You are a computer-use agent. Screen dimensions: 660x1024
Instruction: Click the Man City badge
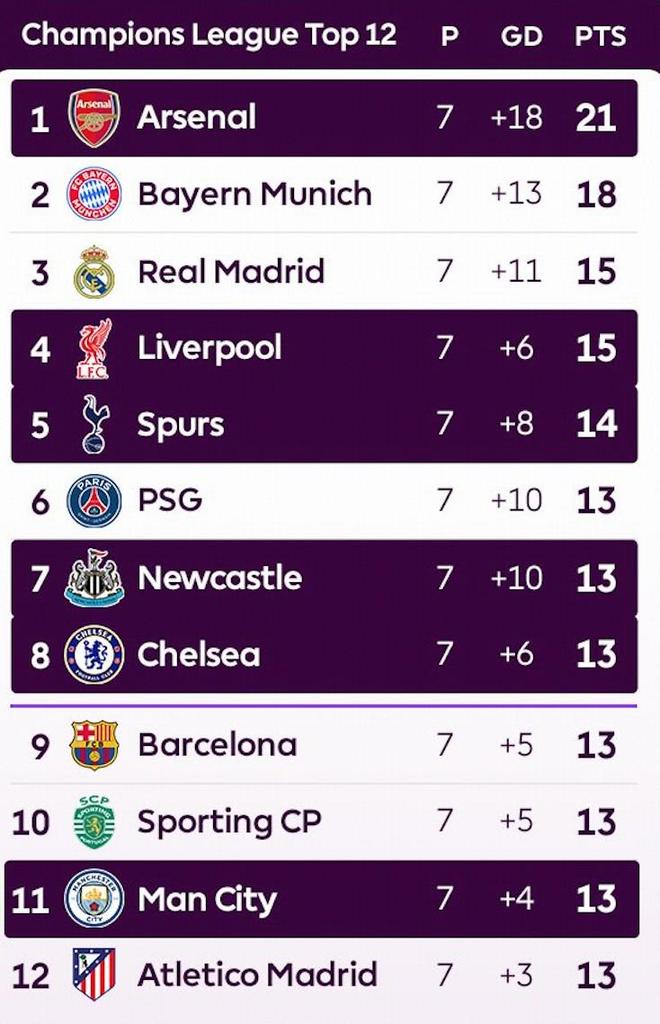pos(94,899)
